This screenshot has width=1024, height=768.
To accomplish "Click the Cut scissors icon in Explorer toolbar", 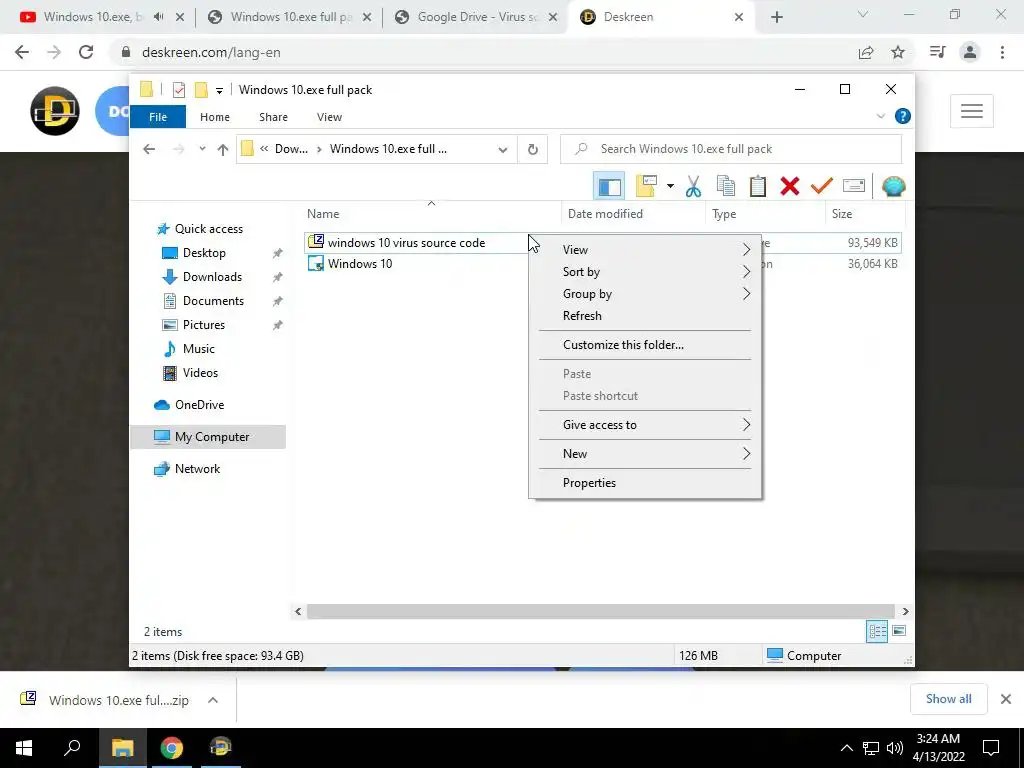I will 693,187.
